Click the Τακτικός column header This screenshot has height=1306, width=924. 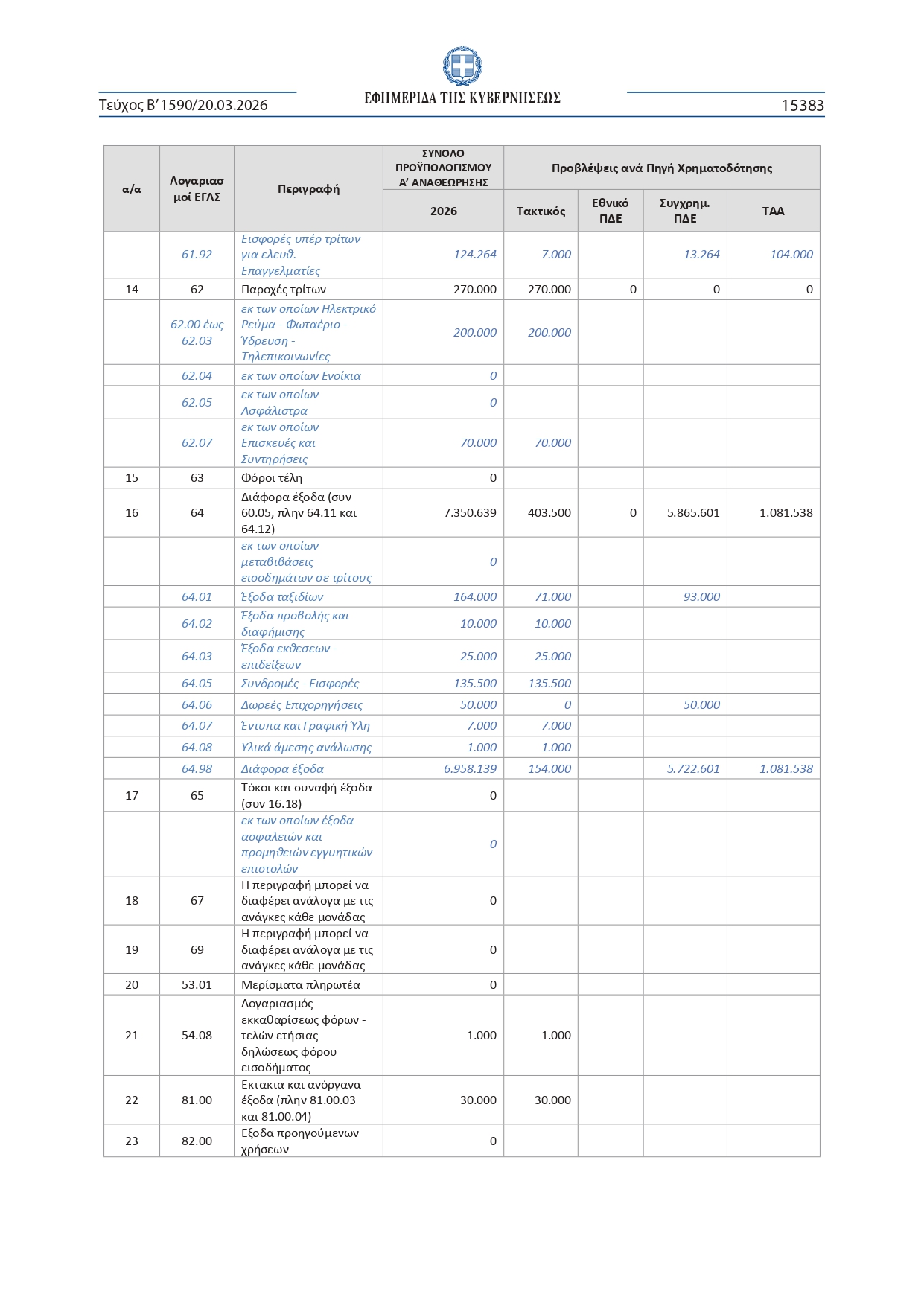coord(541,211)
